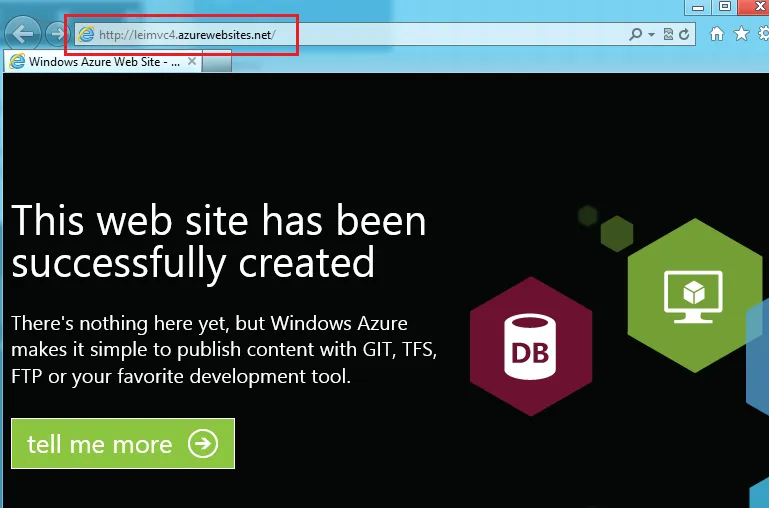Screen dimensions: 769x508
Task: Click the 'tell me more' green button
Action: coord(123,444)
